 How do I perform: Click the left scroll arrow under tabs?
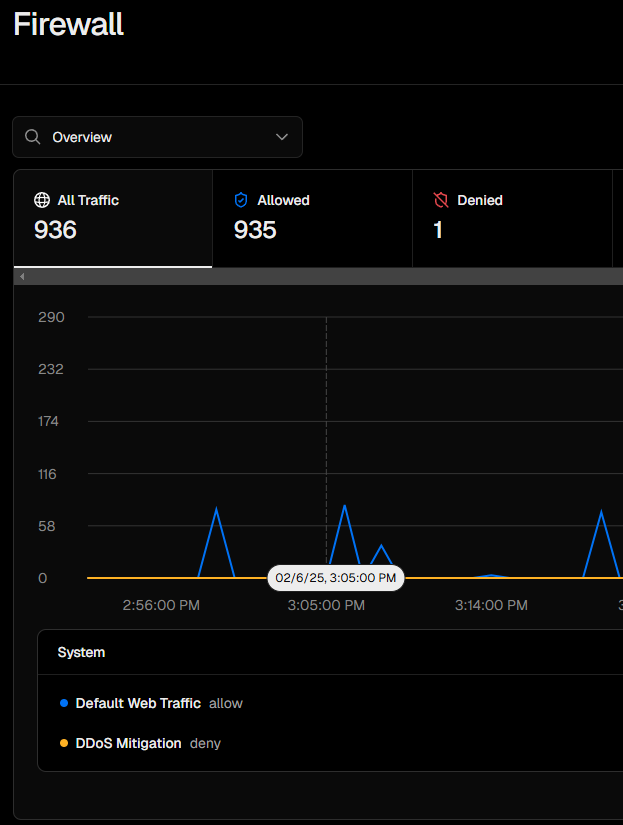pos(22,276)
